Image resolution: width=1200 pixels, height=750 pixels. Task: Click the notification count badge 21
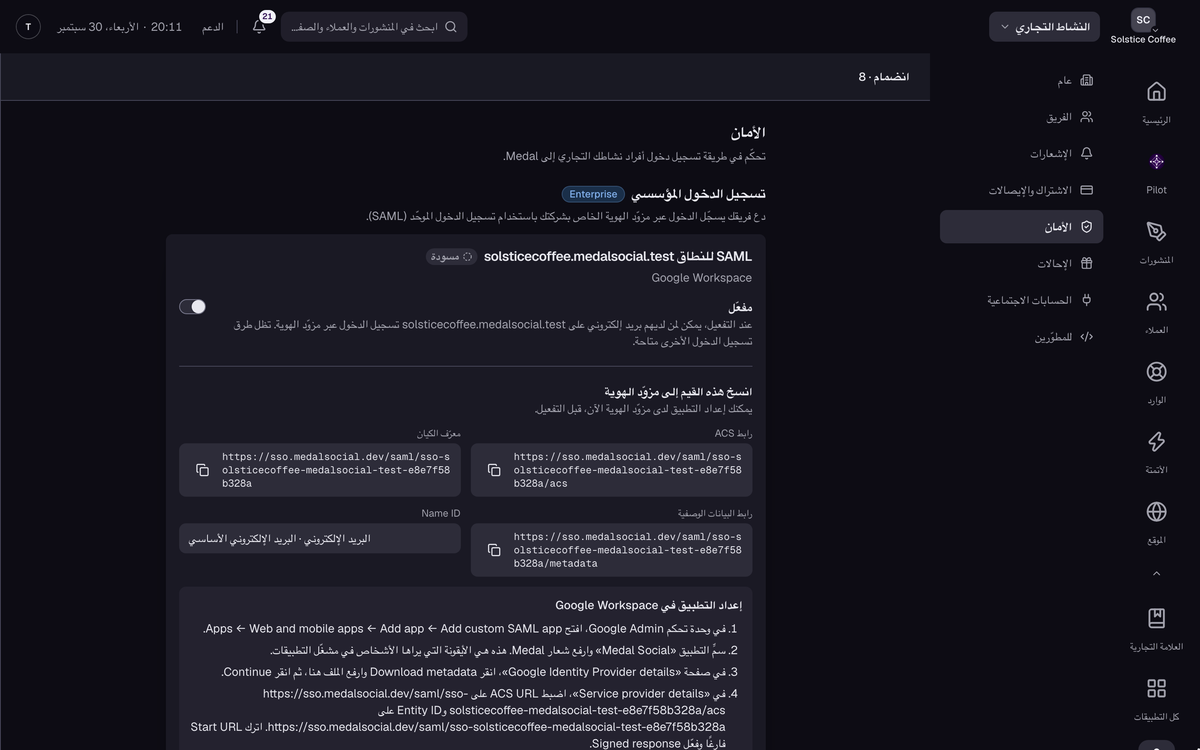pos(267,17)
